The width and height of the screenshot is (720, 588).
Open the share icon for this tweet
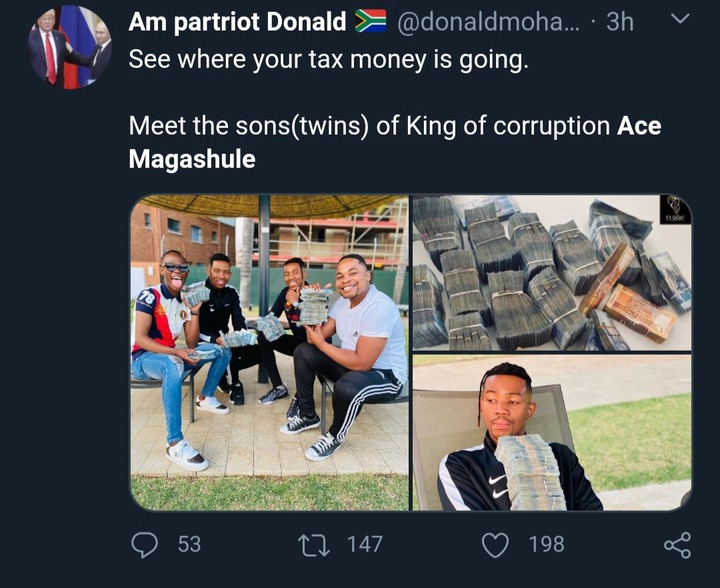click(x=677, y=544)
